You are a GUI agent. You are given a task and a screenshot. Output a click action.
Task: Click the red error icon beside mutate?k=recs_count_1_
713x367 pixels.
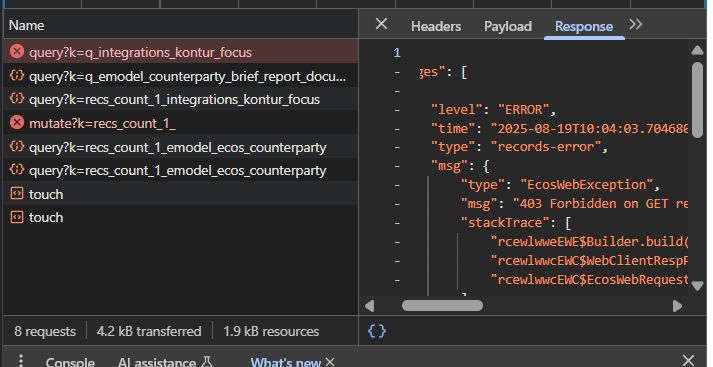(17, 122)
